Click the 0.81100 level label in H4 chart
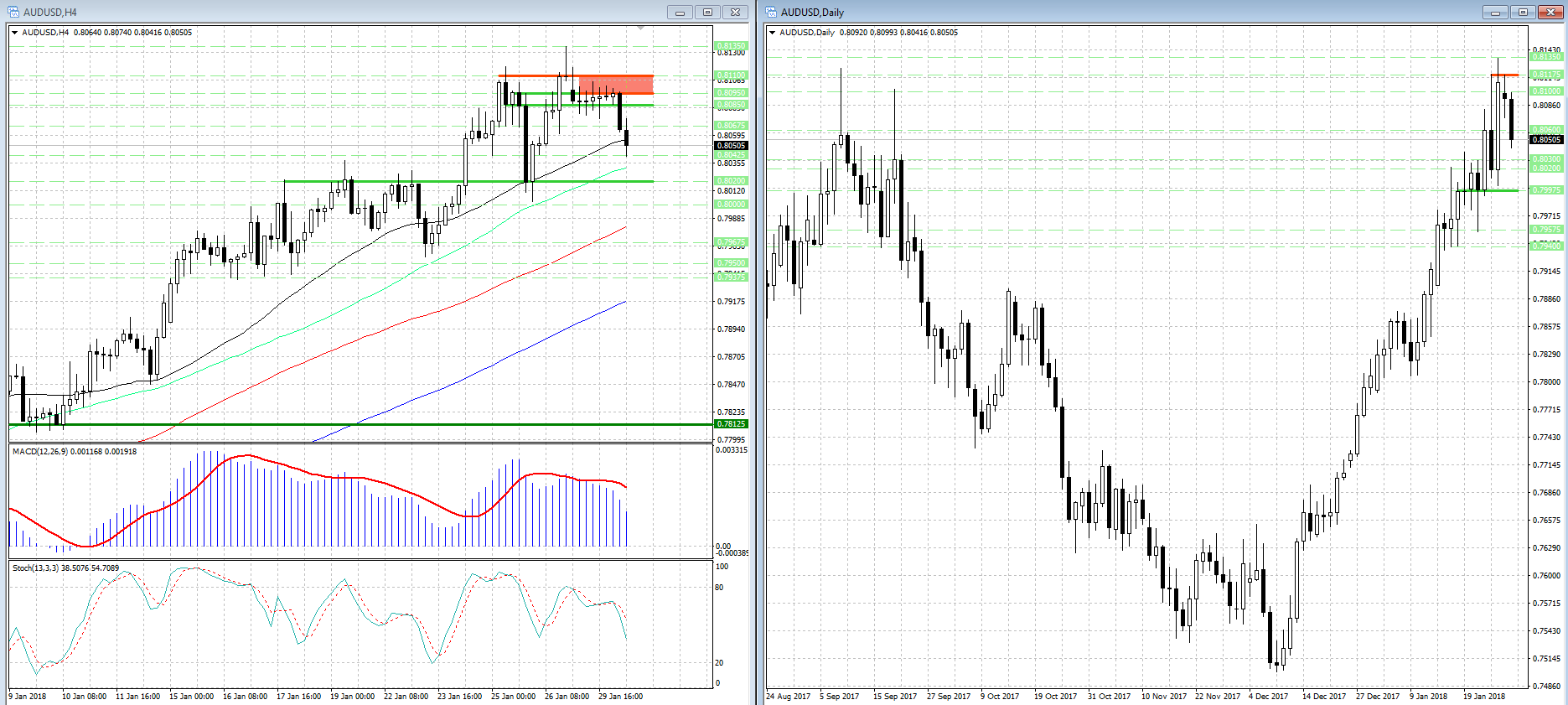This screenshot has height=705, width=1568. click(731, 75)
